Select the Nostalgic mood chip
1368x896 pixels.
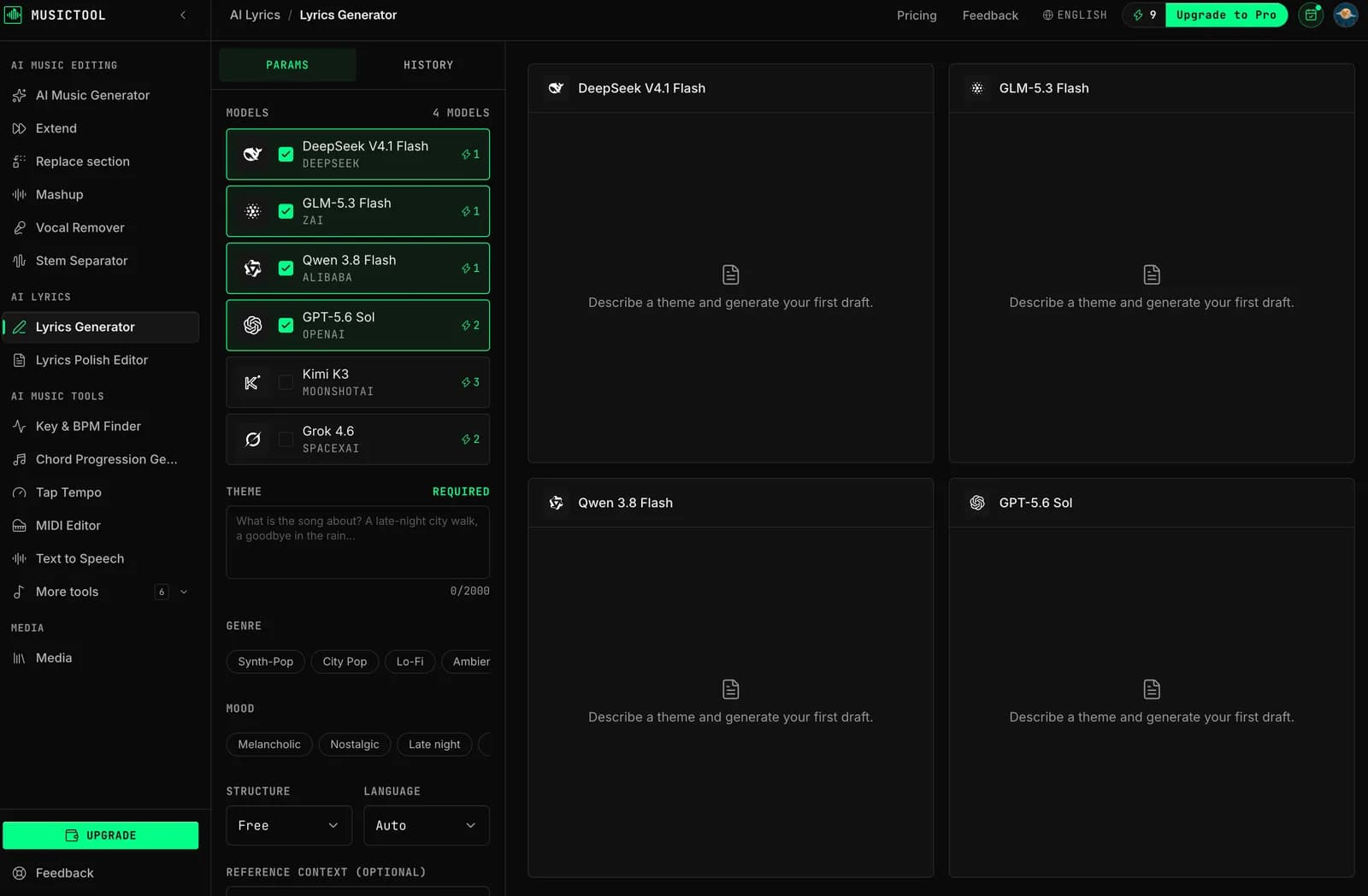pos(355,745)
